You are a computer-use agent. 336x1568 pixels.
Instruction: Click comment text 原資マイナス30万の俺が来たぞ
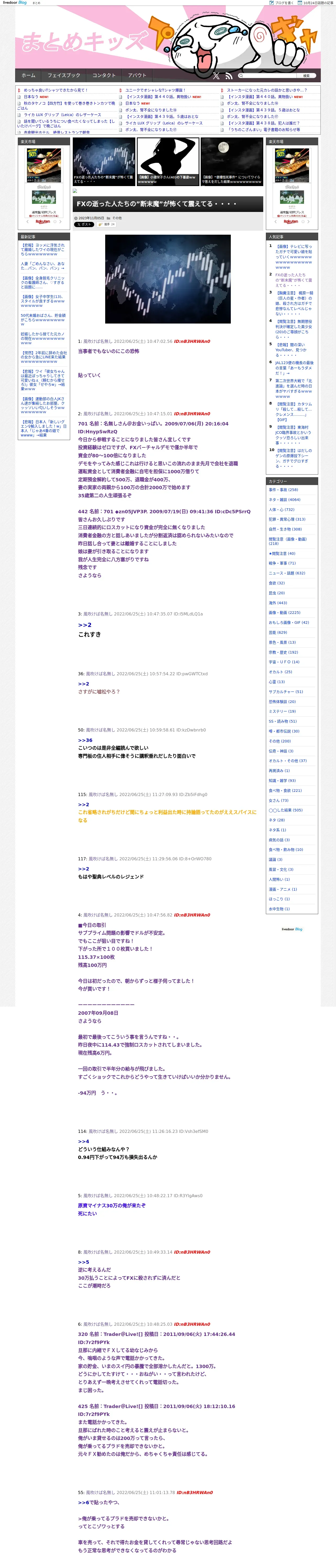tap(111, 1205)
